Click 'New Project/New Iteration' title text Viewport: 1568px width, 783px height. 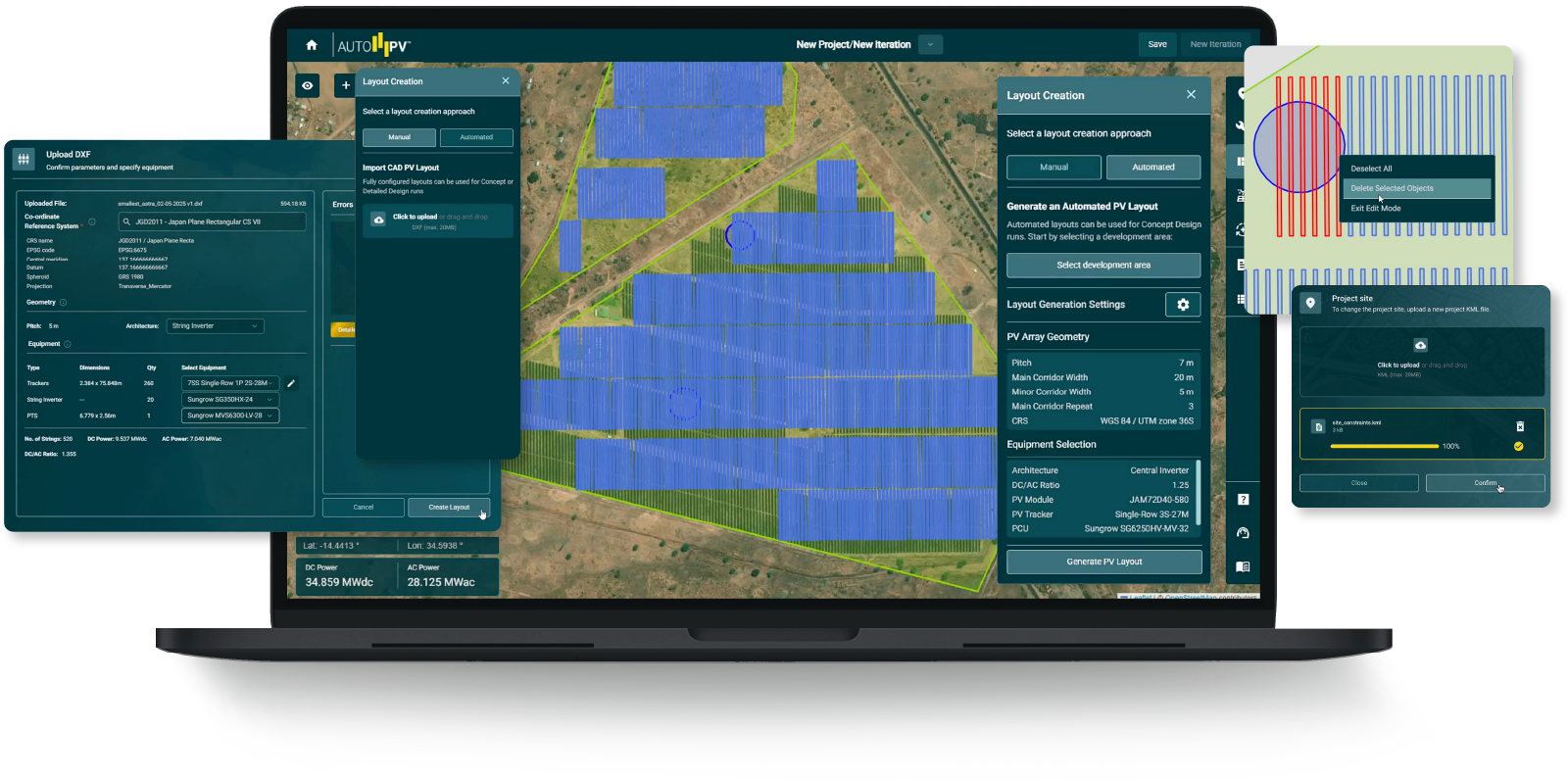tap(853, 44)
